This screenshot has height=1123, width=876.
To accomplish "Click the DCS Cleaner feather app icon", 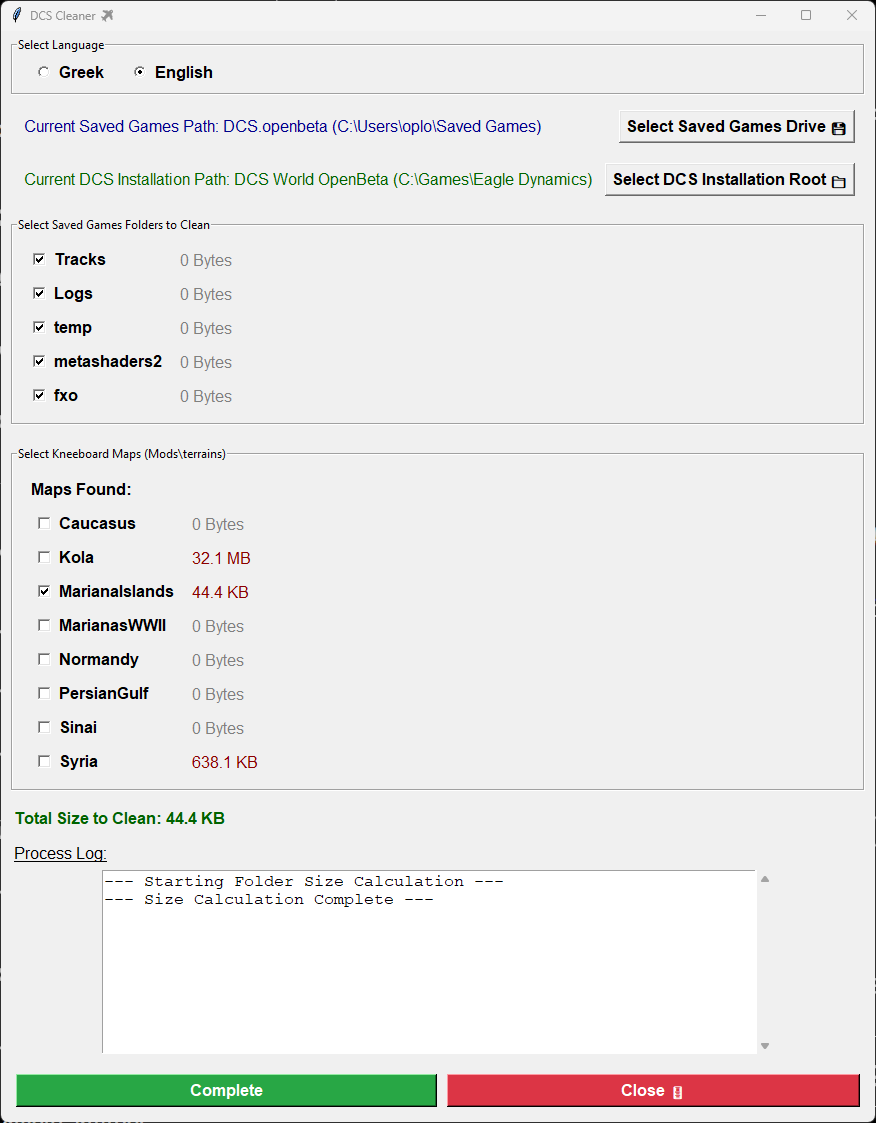I will 16,15.
